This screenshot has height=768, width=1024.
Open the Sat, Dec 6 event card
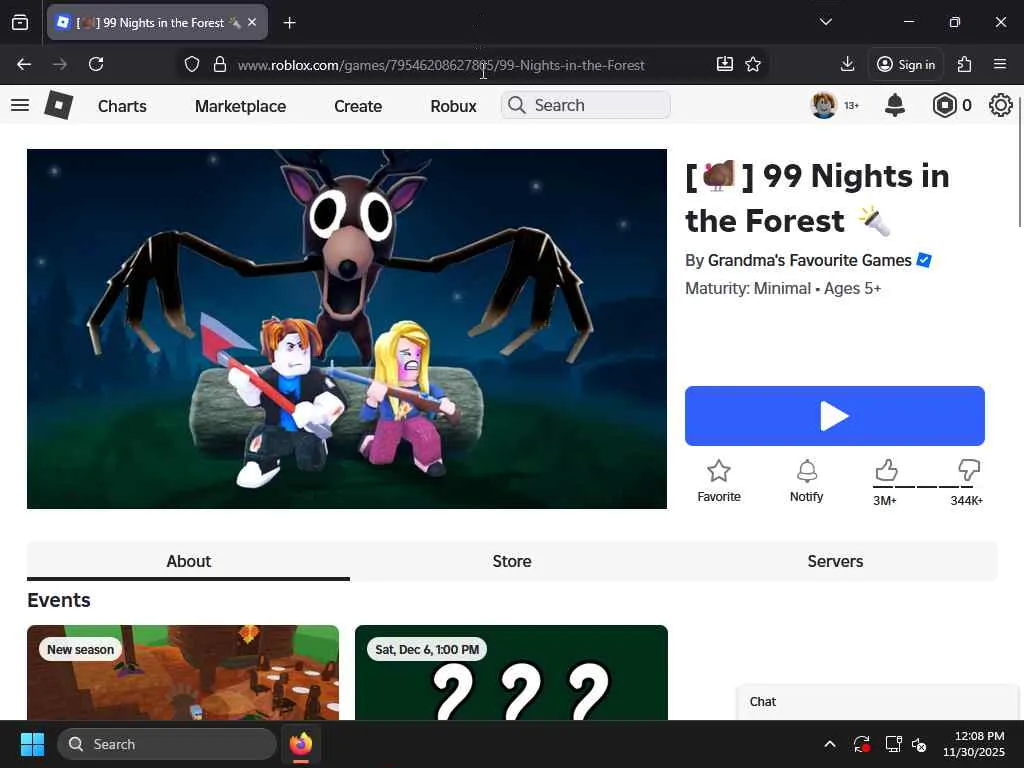(511, 673)
